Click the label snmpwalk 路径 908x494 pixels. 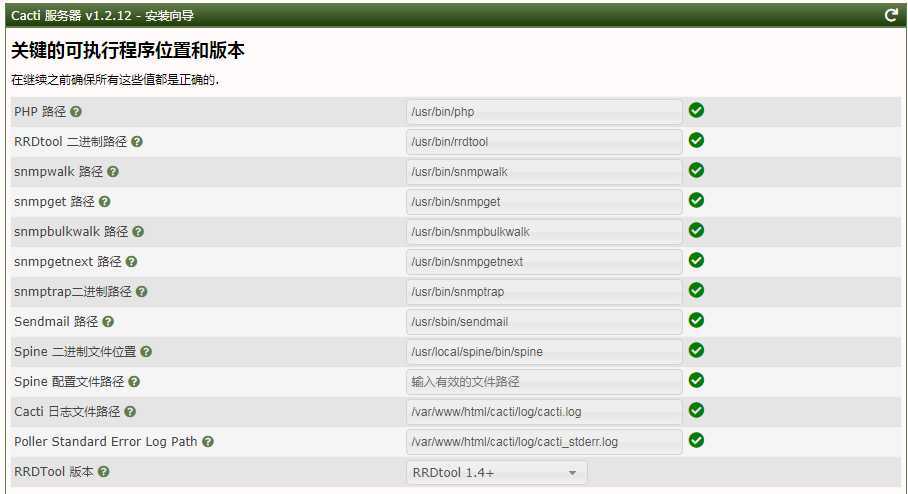[x=58, y=172]
